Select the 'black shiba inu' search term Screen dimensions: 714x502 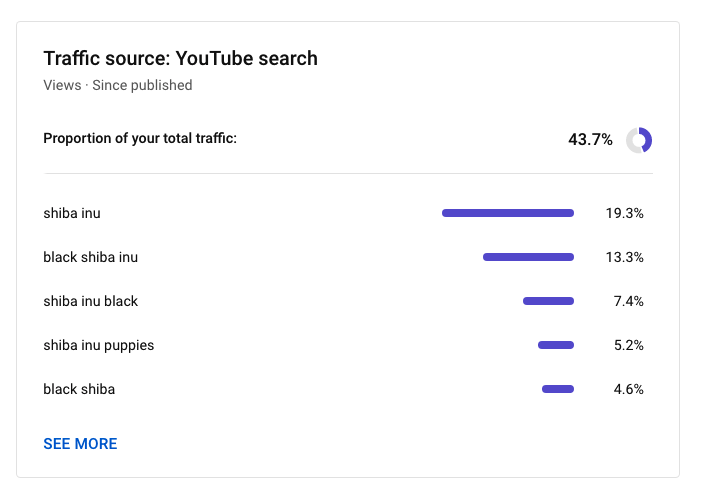click(x=91, y=257)
